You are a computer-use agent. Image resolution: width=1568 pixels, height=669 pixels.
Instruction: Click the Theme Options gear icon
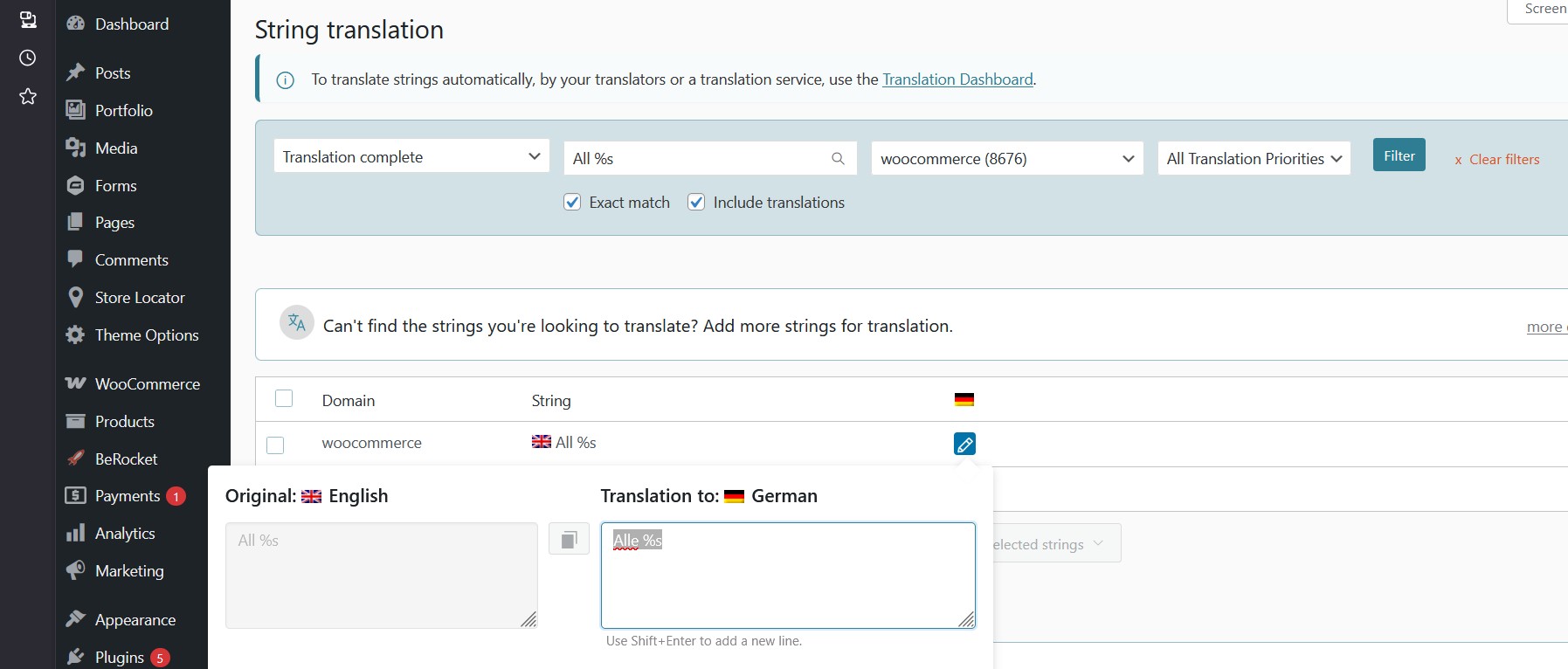(x=76, y=334)
